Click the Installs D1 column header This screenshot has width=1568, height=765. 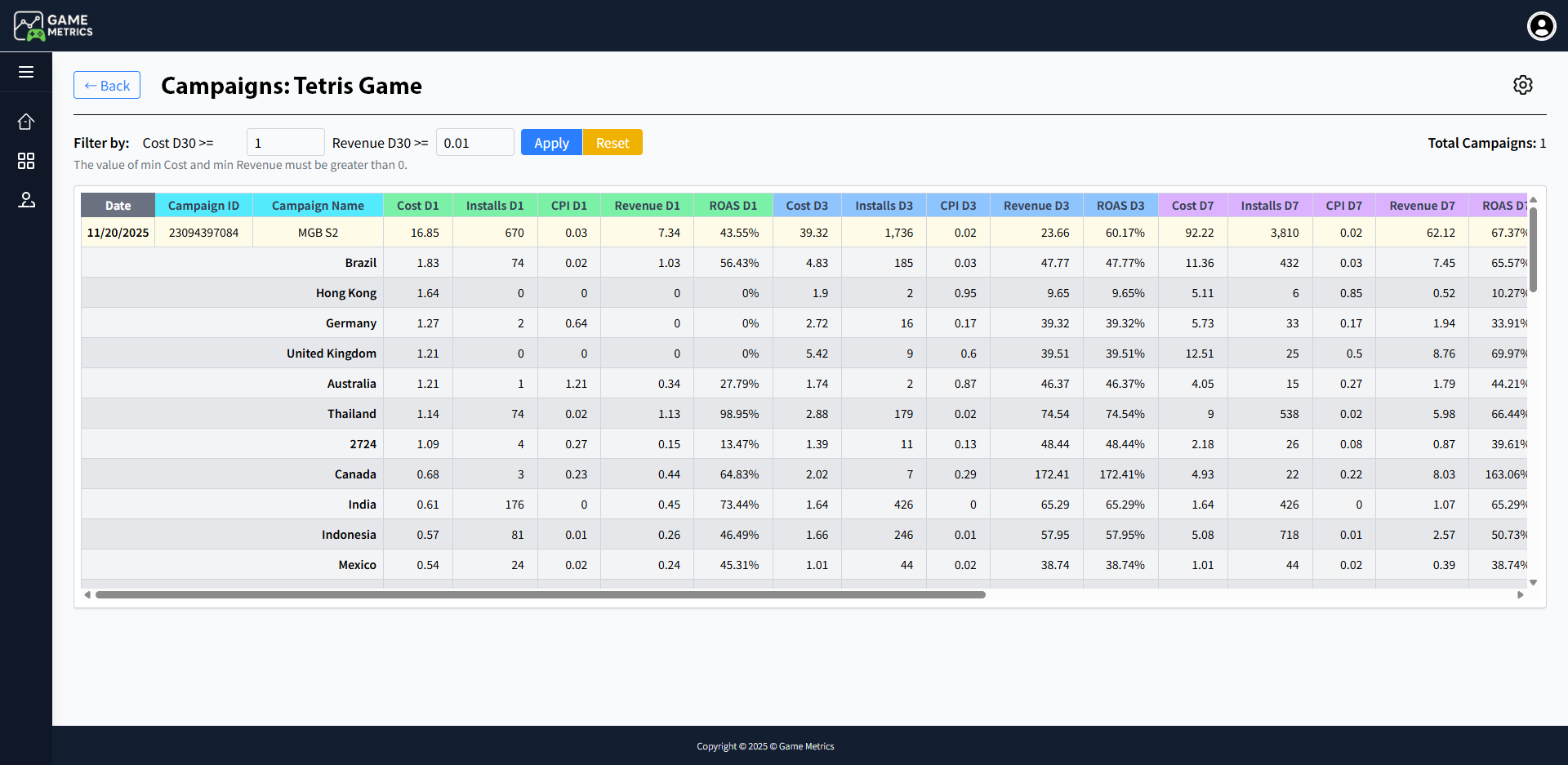click(x=495, y=206)
